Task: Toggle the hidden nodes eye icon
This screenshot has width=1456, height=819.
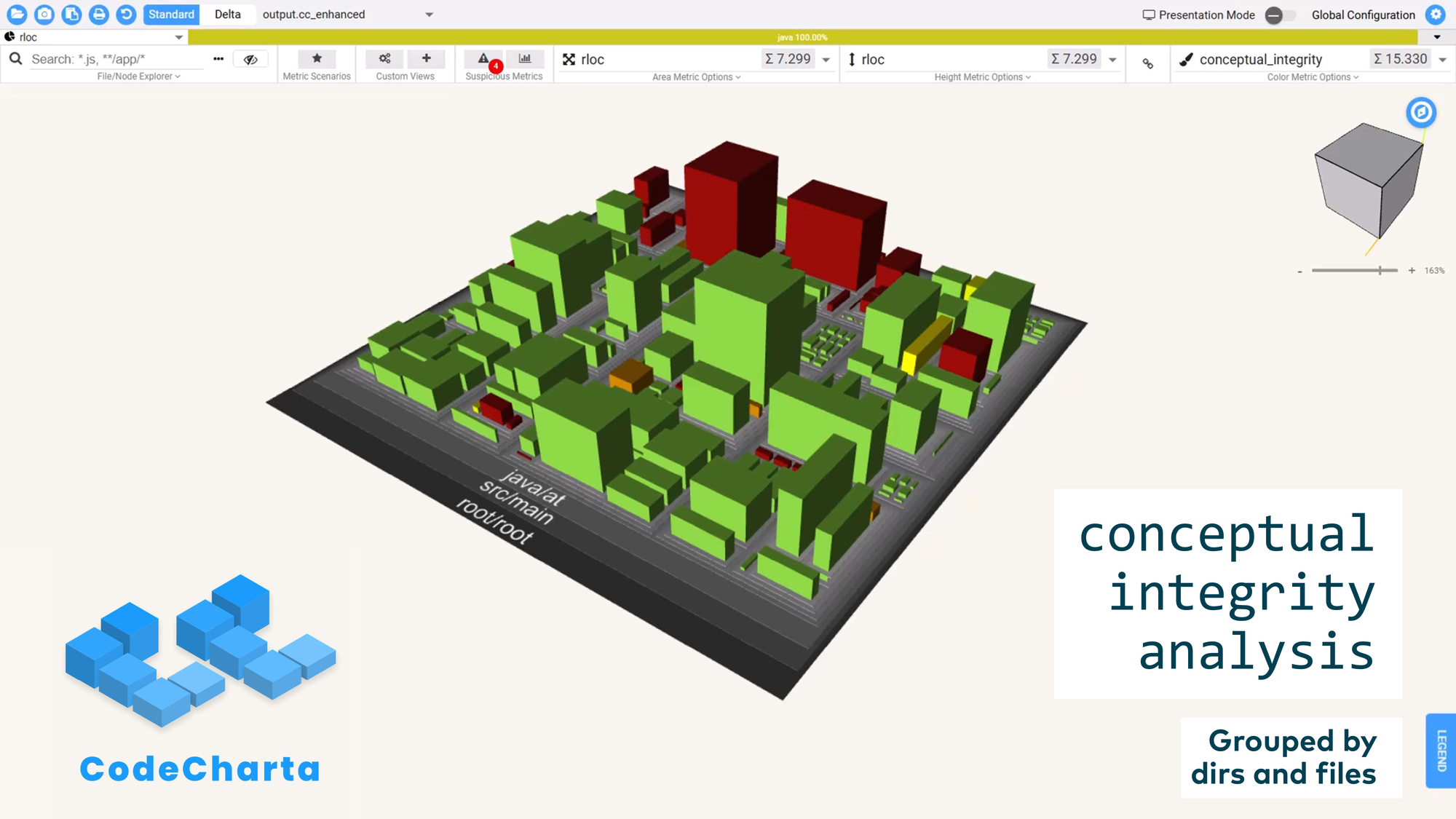Action: coord(250,60)
